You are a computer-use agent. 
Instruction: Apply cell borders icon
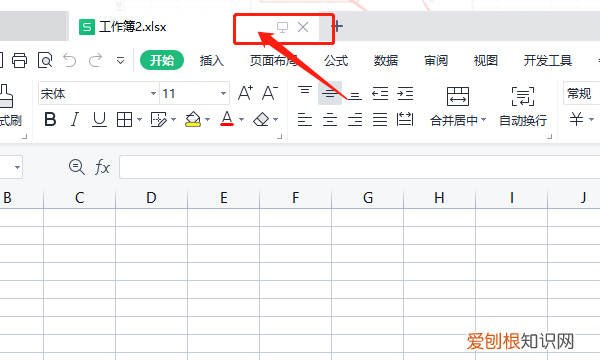pos(124,120)
